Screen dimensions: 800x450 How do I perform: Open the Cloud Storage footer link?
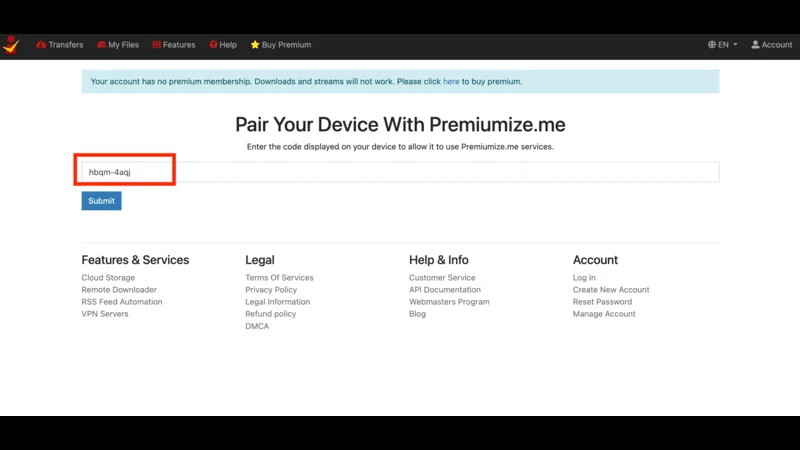(x=108, y=278)
